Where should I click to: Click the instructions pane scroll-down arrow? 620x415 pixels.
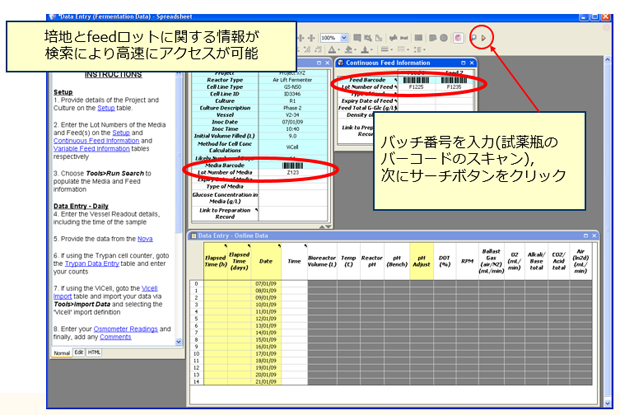tap(179, 342)
